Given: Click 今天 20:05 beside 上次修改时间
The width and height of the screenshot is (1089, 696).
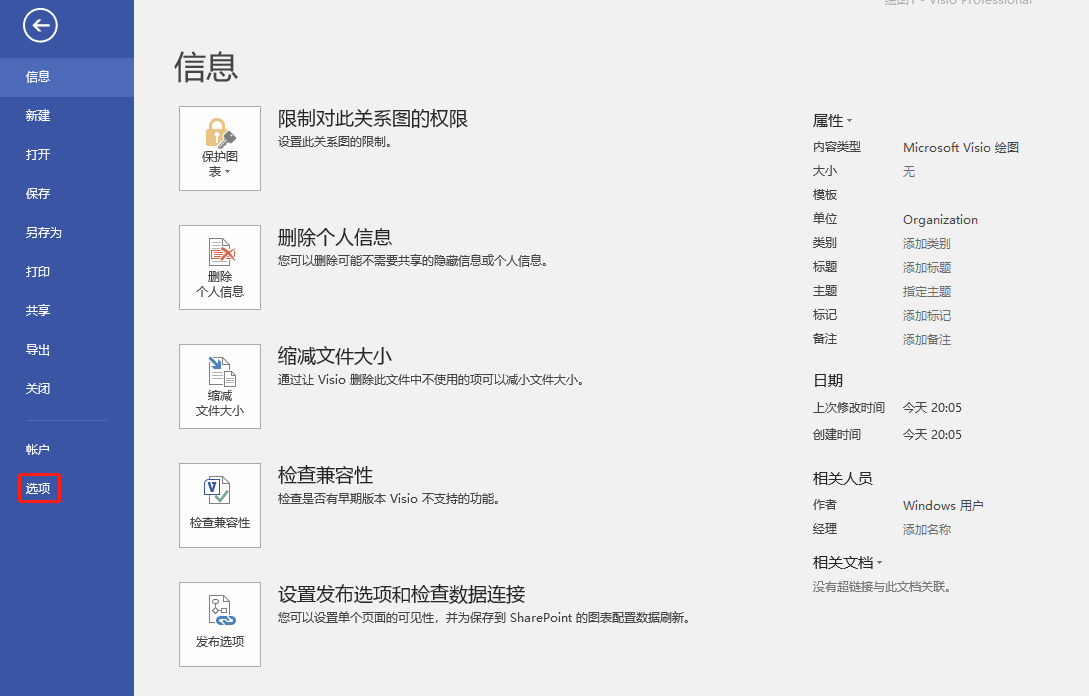Looking at the screenshot, I should [x=932, y=408].
